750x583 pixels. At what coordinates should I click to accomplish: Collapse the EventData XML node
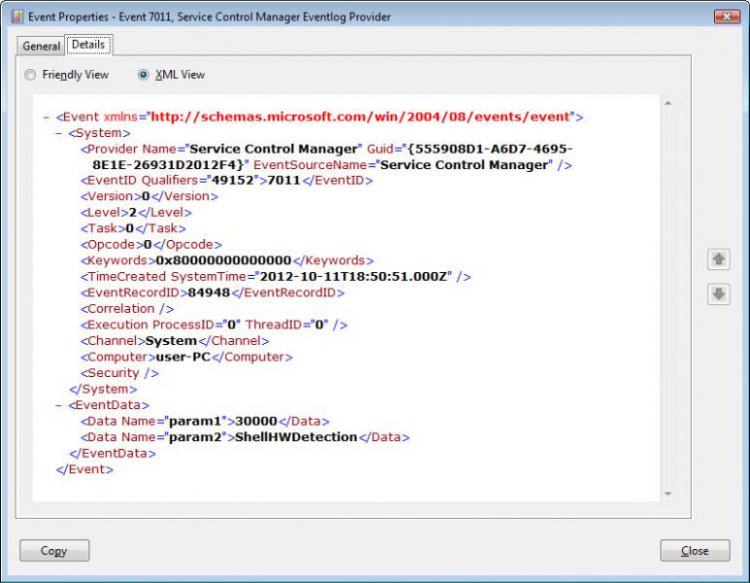pos(59,406)
